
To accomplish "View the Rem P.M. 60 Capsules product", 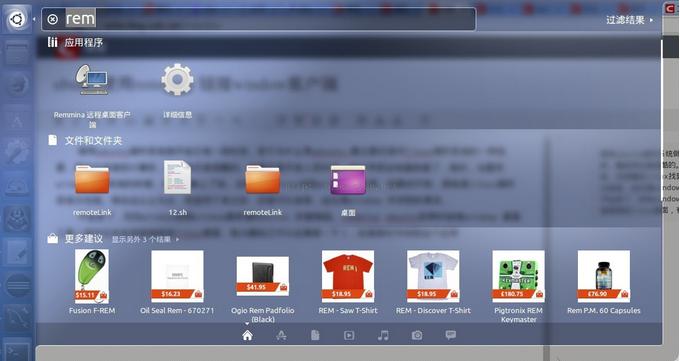I will click(604, 276).
